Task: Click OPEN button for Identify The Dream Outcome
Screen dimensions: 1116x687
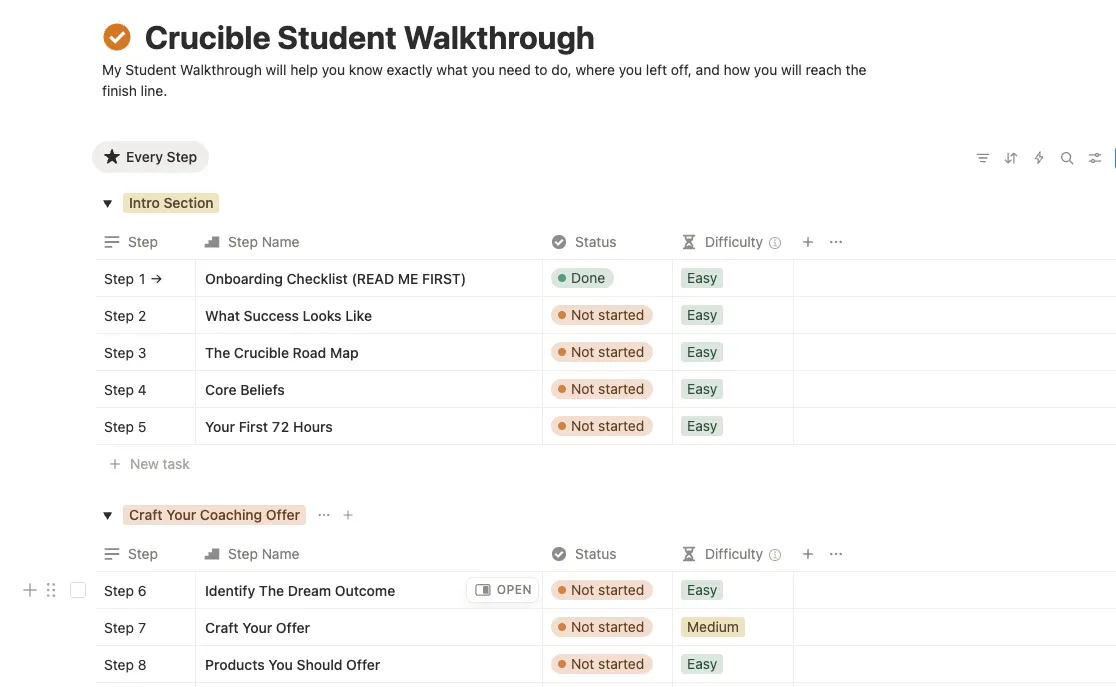Action: click(503, 589)
